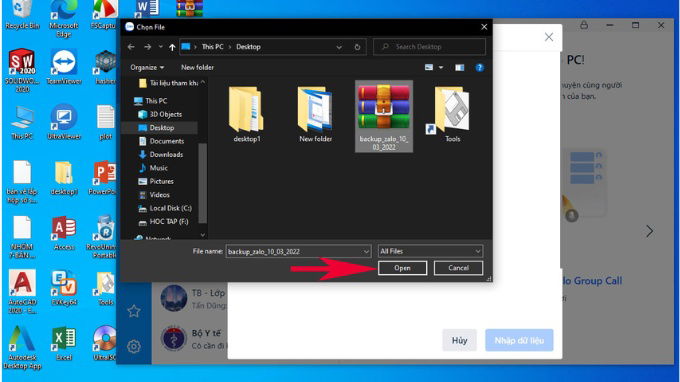Navigate up one folder level
This screenshot has width=680, height=382.
tap(172, 47)
